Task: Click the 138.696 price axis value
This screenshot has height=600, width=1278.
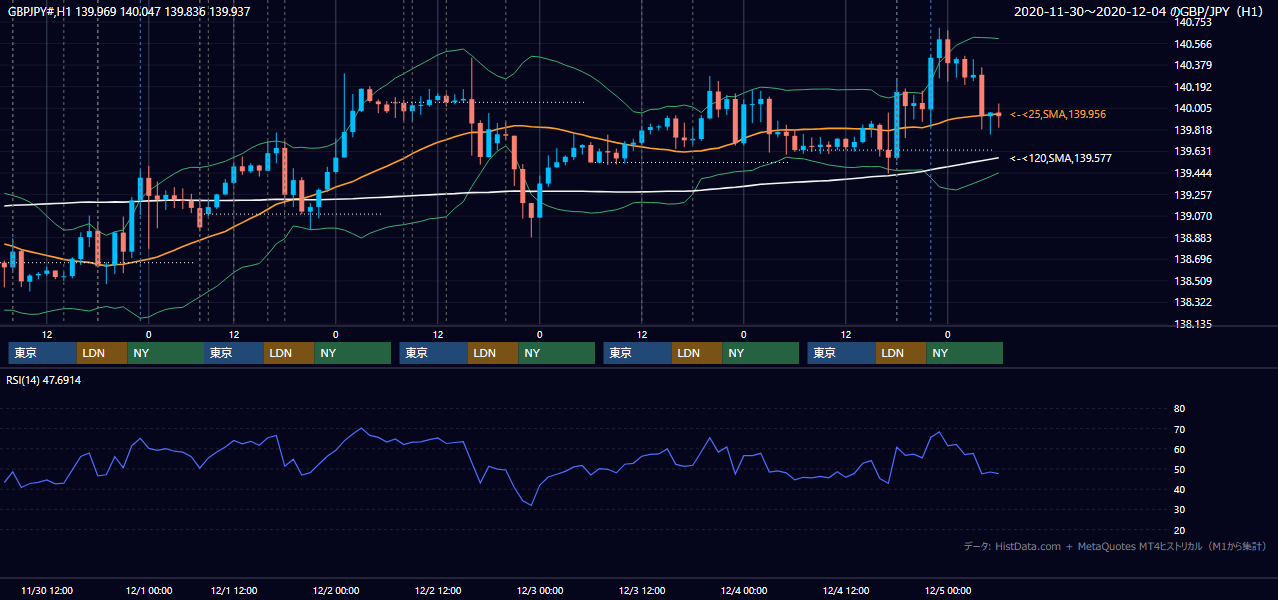Action: 1194,259
